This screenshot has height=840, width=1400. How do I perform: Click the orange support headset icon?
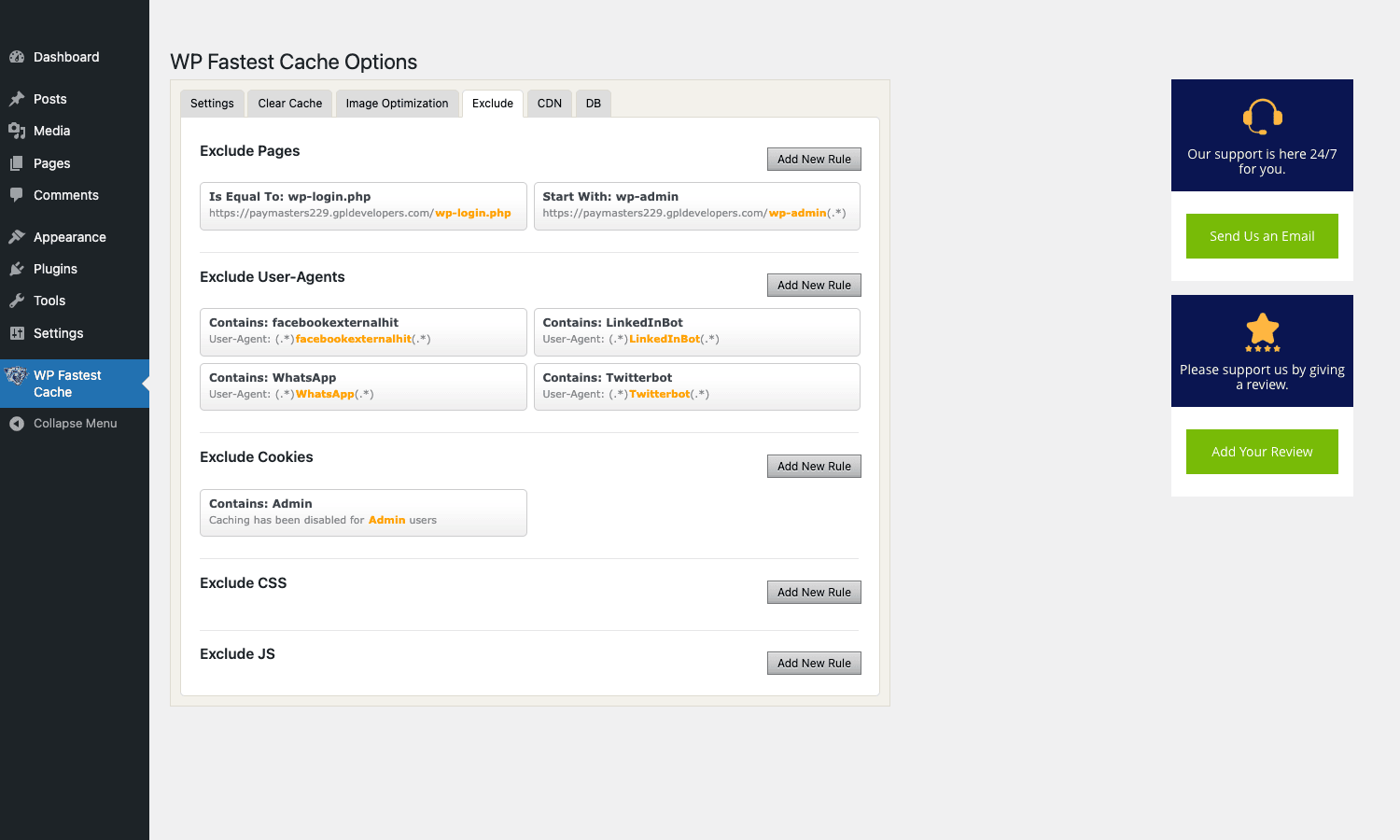[x=1262, y=118]
